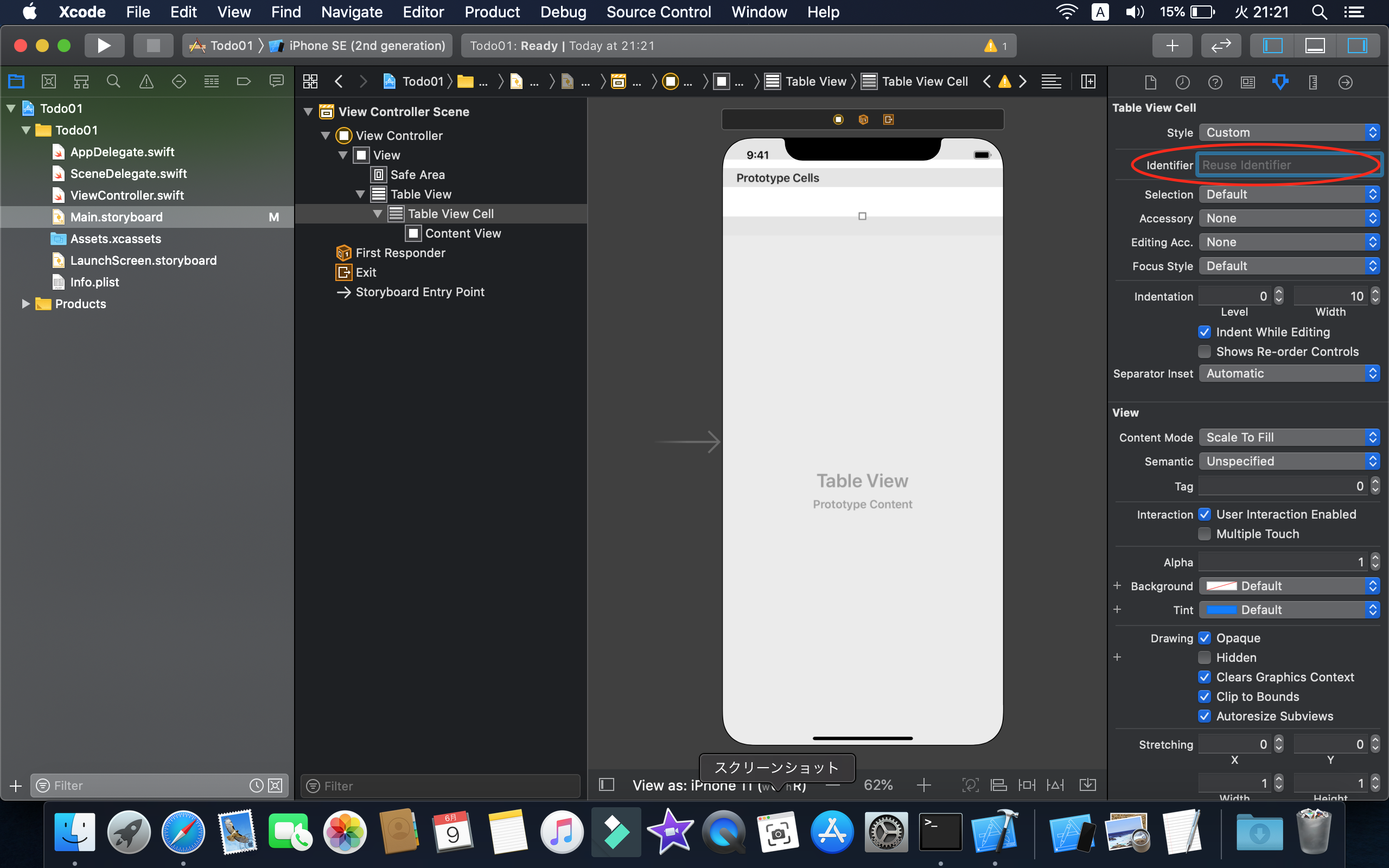Image resolution: width=1389 pixels, height=868 pixels.
Task: Open the Connections inspector arrow icon
Action: (1346, 82)
